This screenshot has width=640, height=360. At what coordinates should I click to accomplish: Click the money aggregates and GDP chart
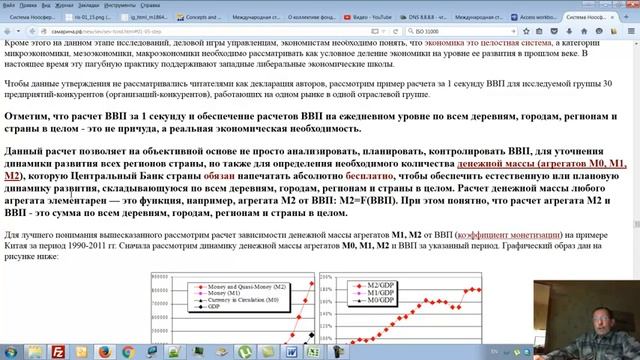click(x=233, y=308)
